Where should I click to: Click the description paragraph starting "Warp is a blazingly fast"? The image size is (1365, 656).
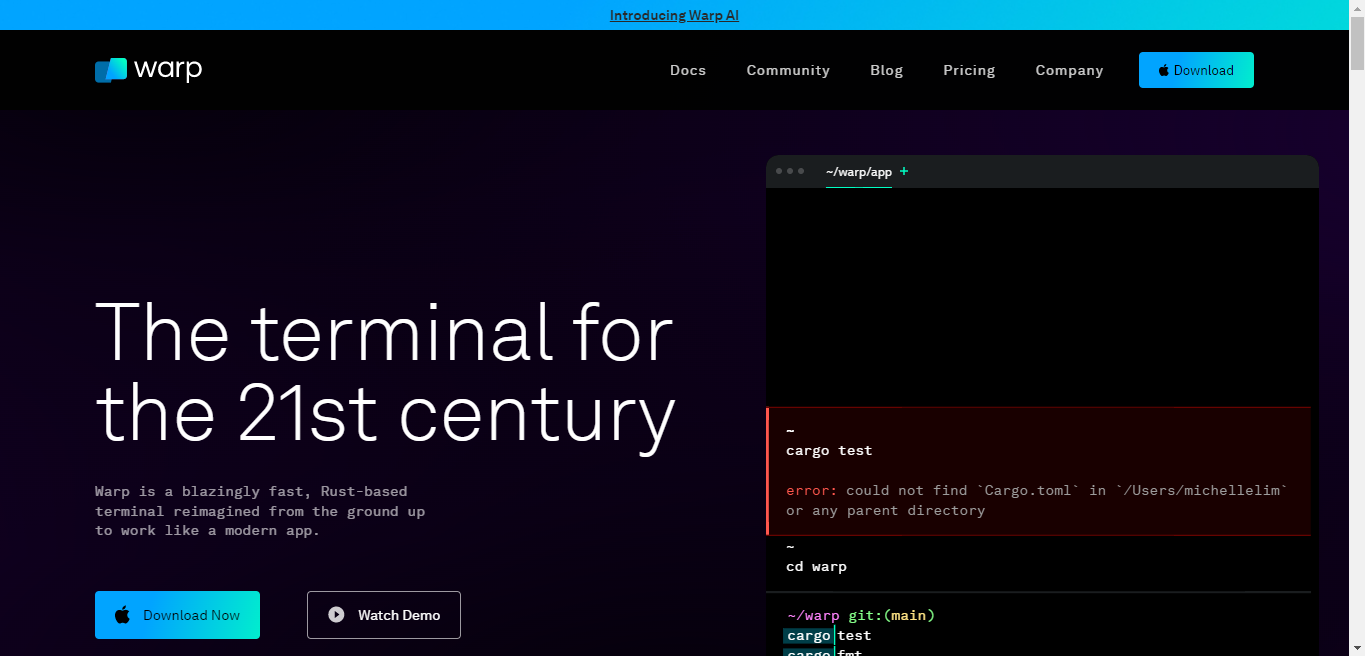(x=260, y=511)
